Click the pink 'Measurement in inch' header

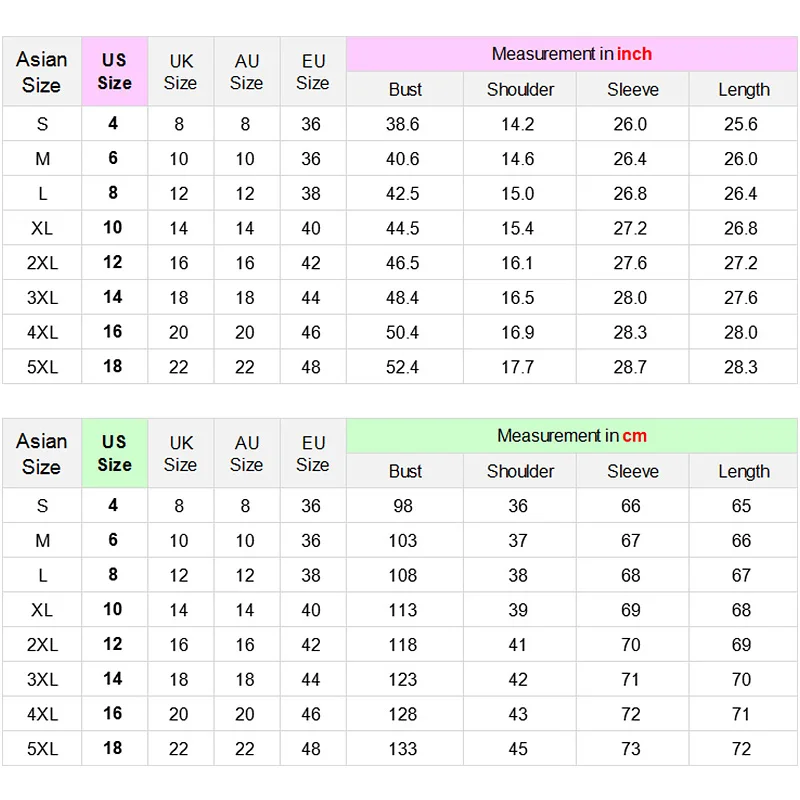pos(571,54)
